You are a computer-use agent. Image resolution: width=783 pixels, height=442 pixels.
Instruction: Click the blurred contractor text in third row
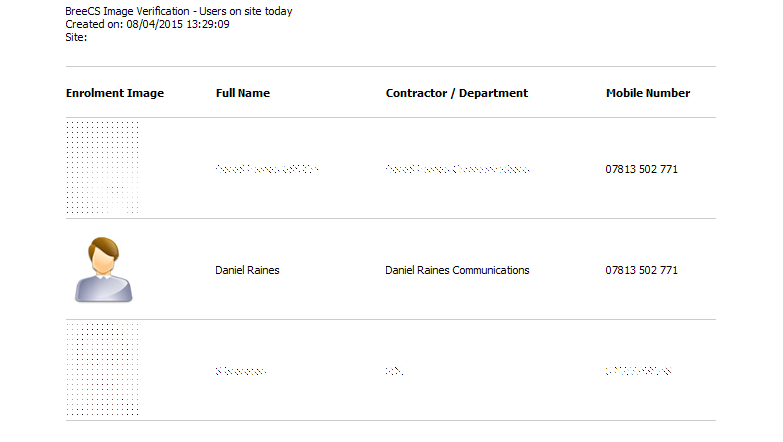(394, 371)
